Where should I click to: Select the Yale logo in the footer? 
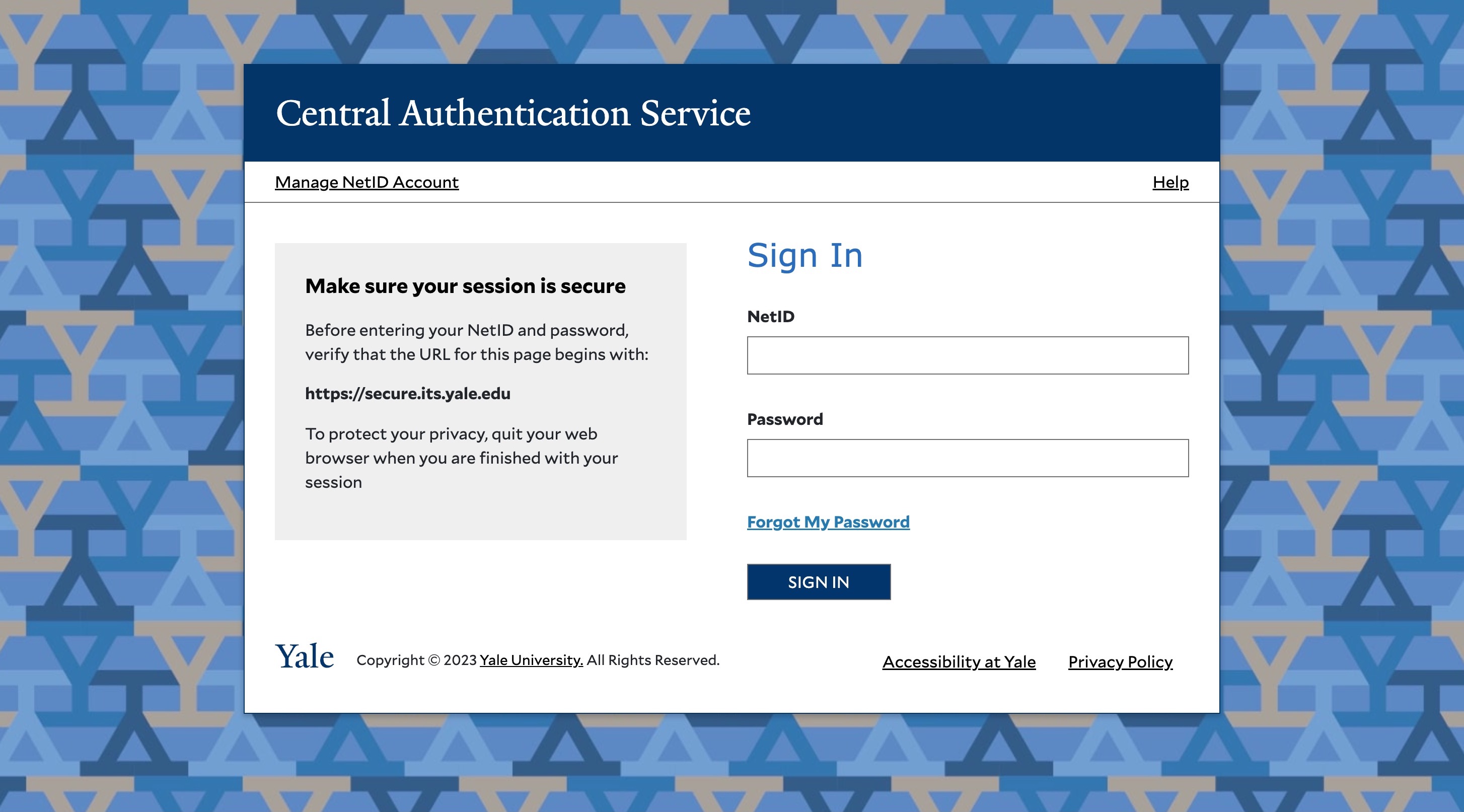pyautogui.click(x=304, y=657)
